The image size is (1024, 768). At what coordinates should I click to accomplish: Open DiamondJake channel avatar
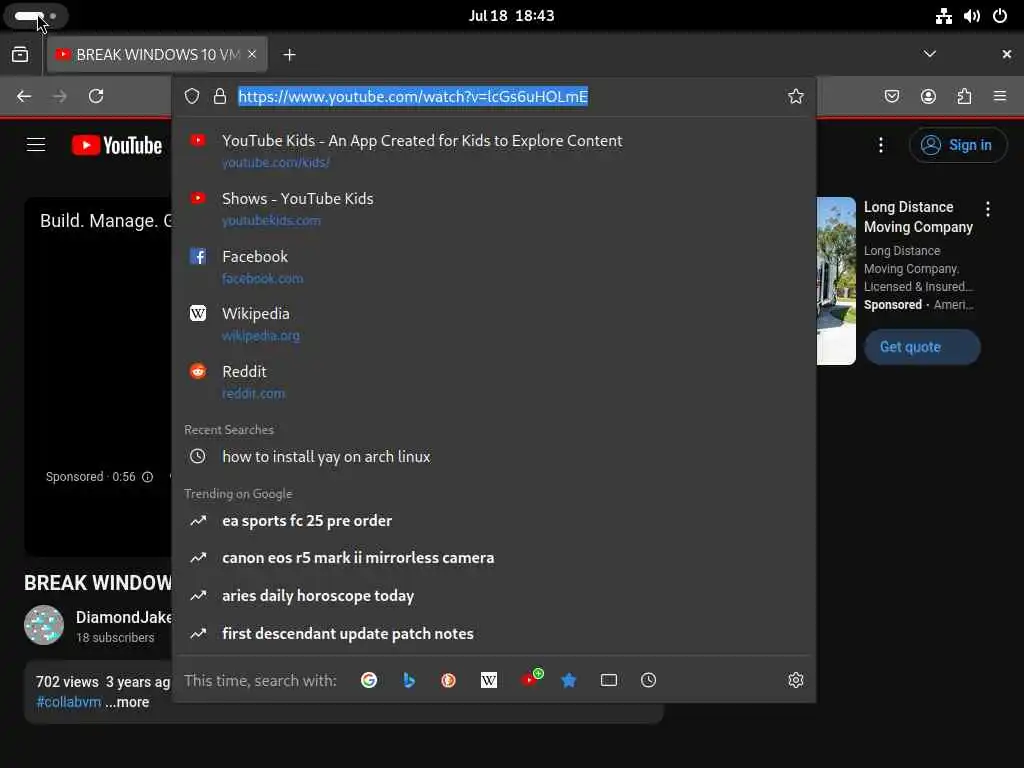pyautogui.click(x=44, y=625)
